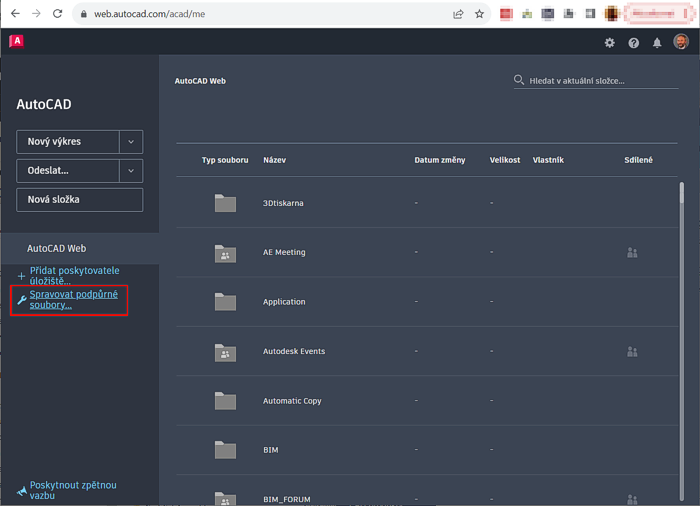Bookmark page with the star icon

pyautogui.click(x=479, y=14)
